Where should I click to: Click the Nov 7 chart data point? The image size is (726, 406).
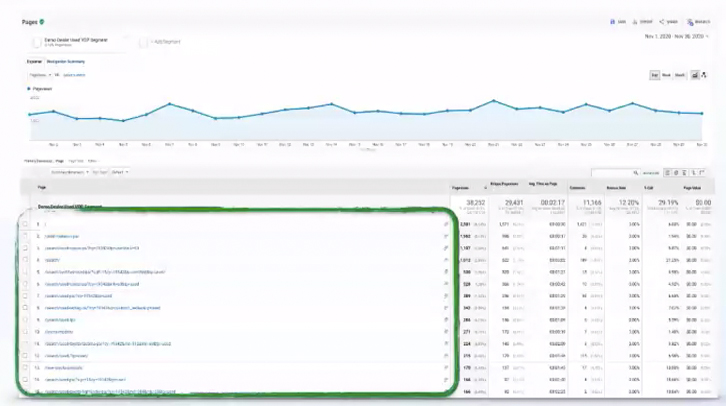pos(169,104)
